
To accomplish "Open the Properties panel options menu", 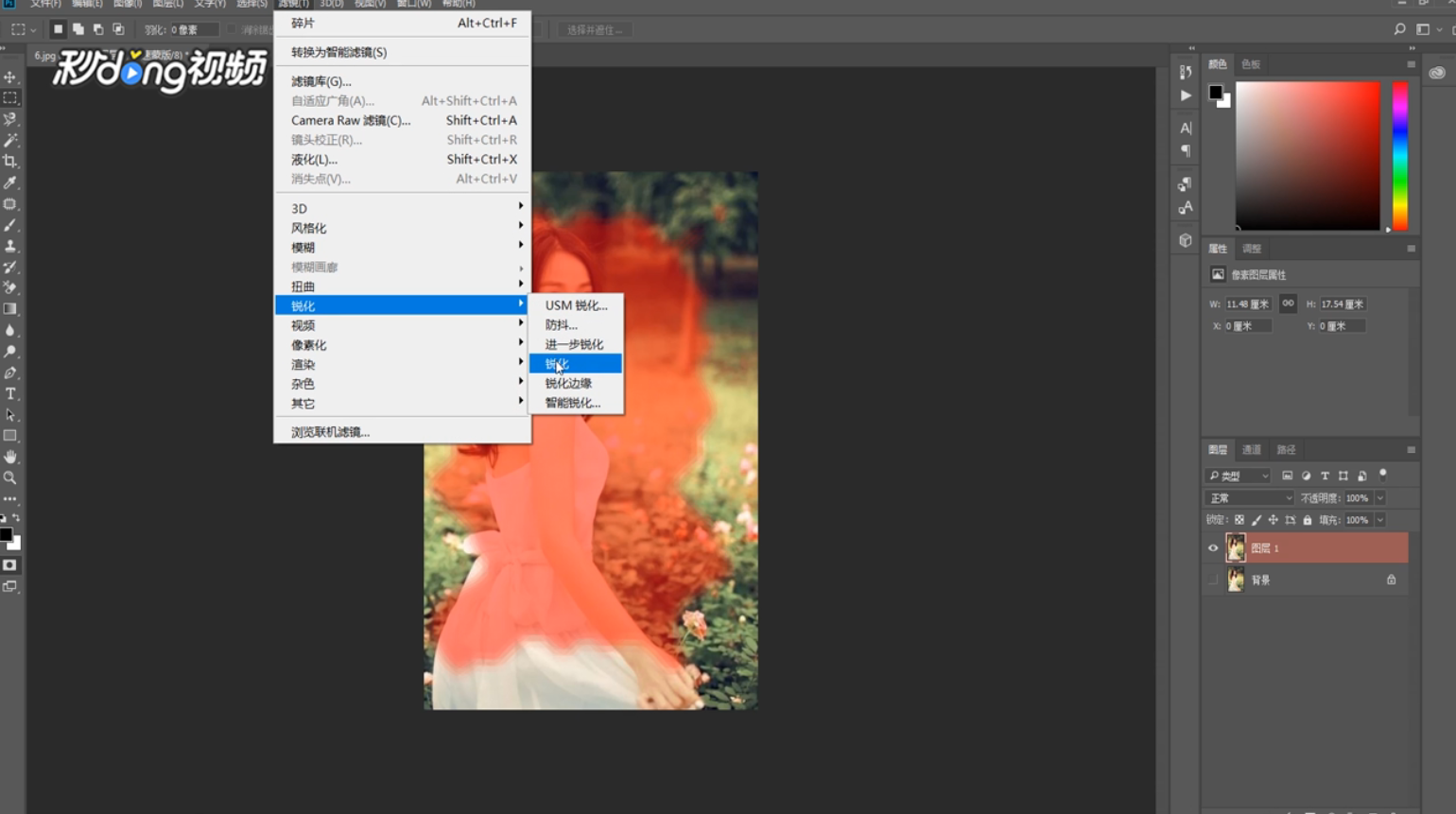I will (1411, 249).
